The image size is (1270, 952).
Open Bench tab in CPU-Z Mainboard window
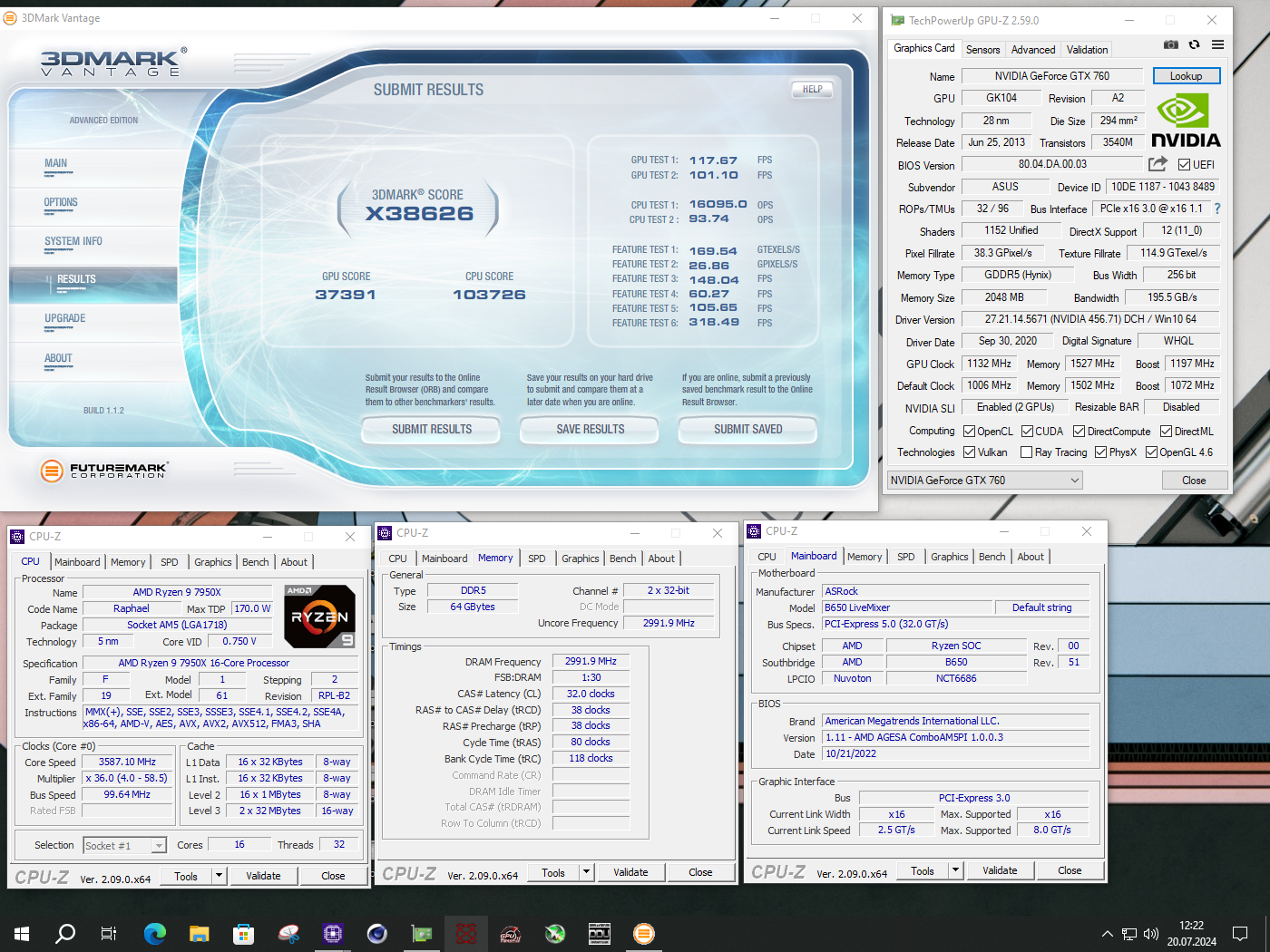pyautogui.click(x=992, y=557)
